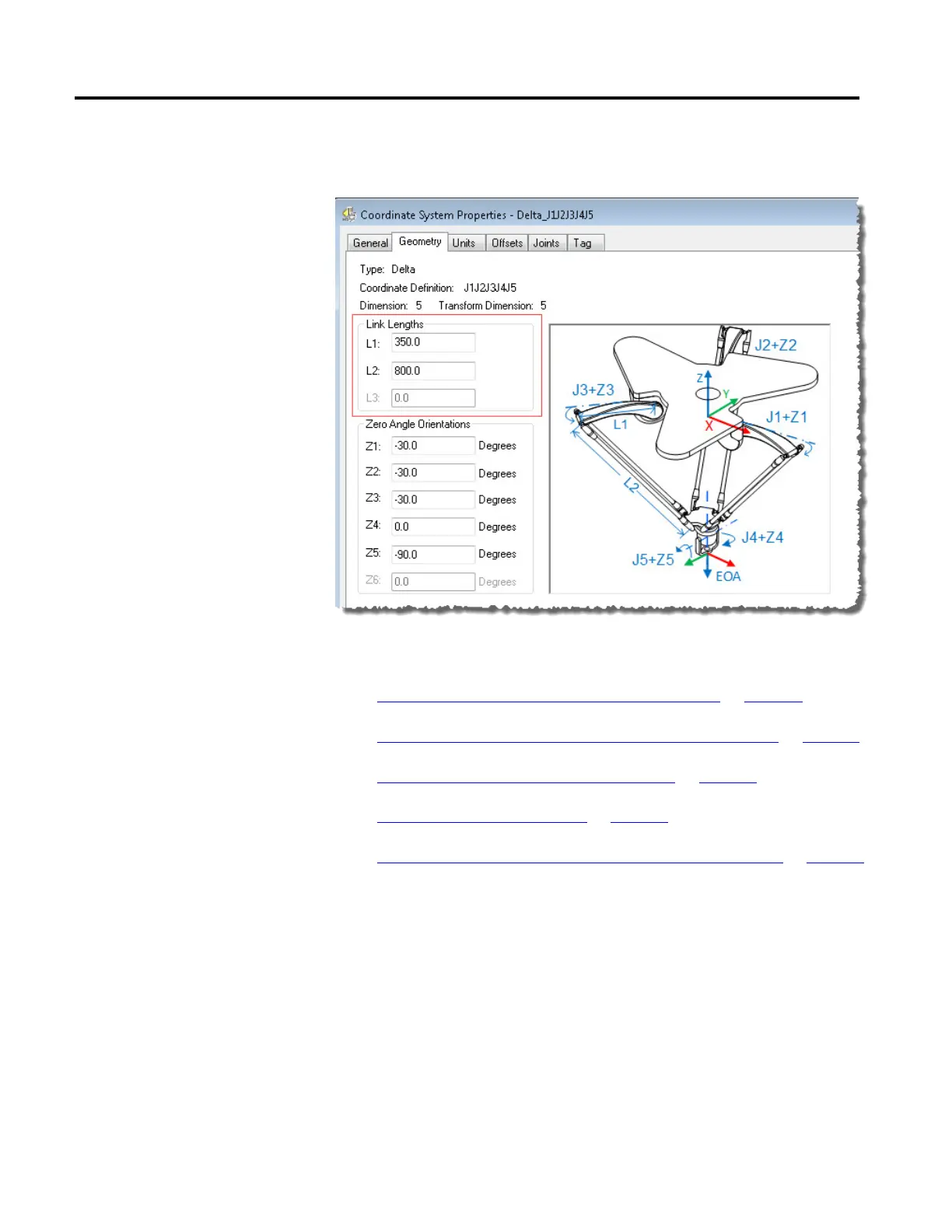
Task: Click the J1+Z1 label in the robot diagram
Action: tap(786, 418)
